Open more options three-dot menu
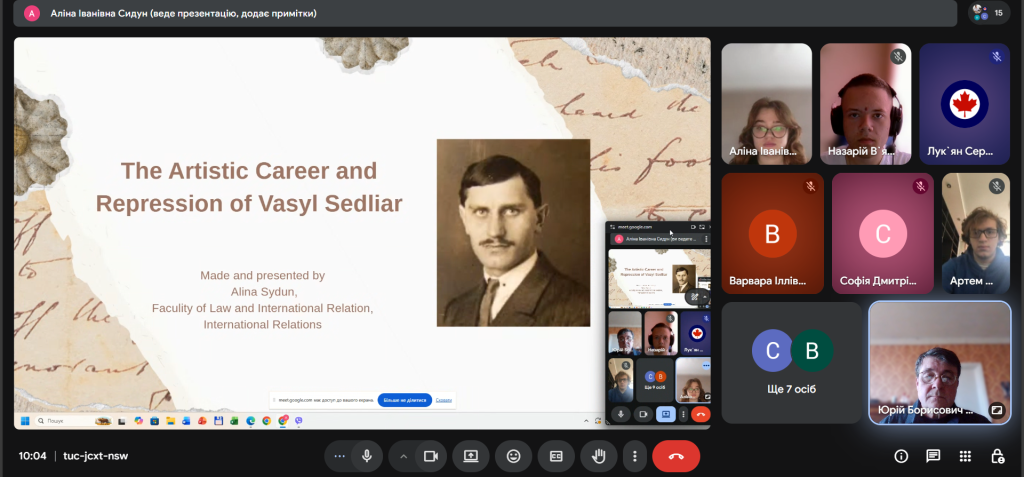Image resolution: width=1024 pixels, height=477 pixels. [x=634, y=456]
